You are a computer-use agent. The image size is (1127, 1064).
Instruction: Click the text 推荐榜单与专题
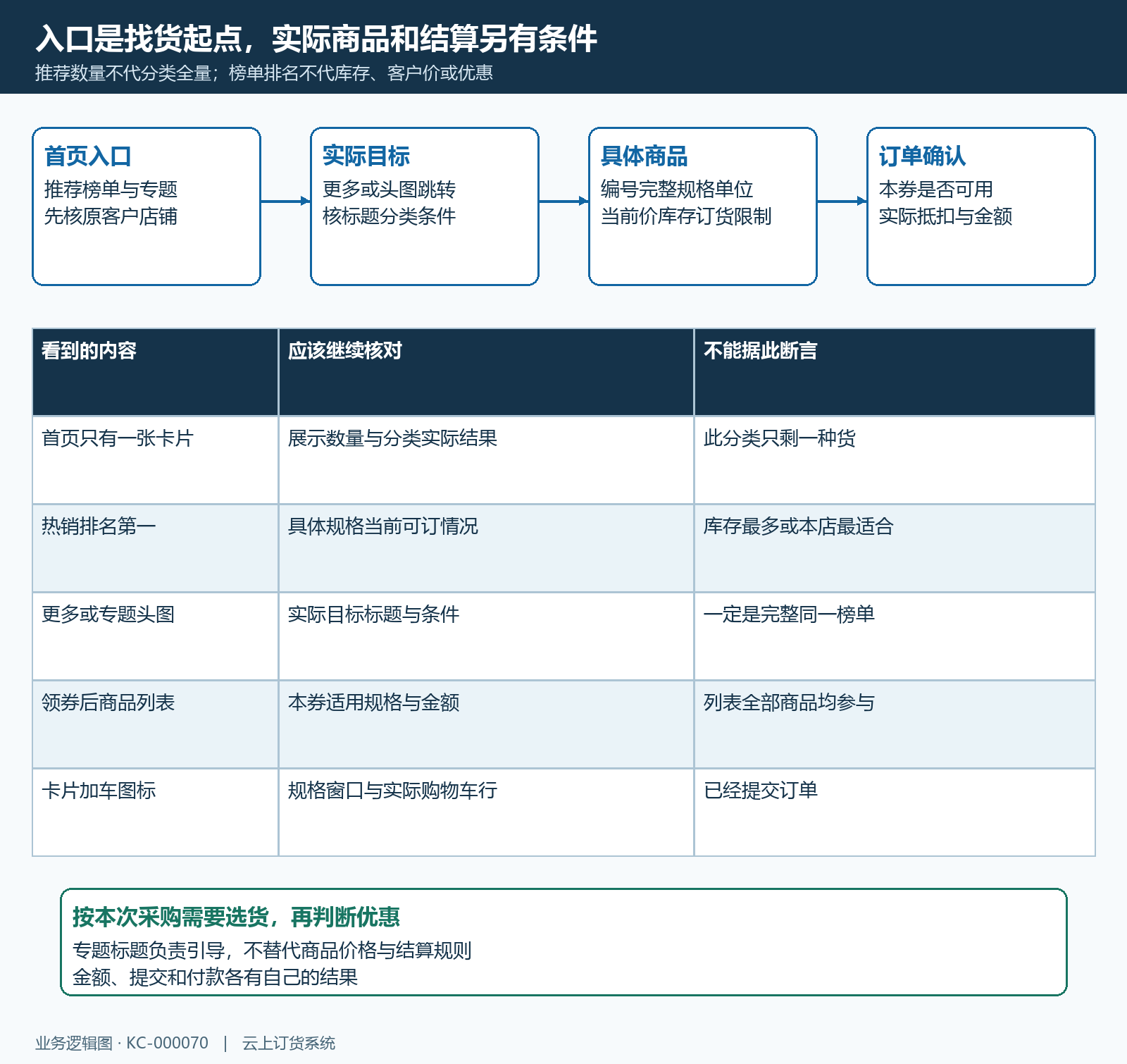111,190
